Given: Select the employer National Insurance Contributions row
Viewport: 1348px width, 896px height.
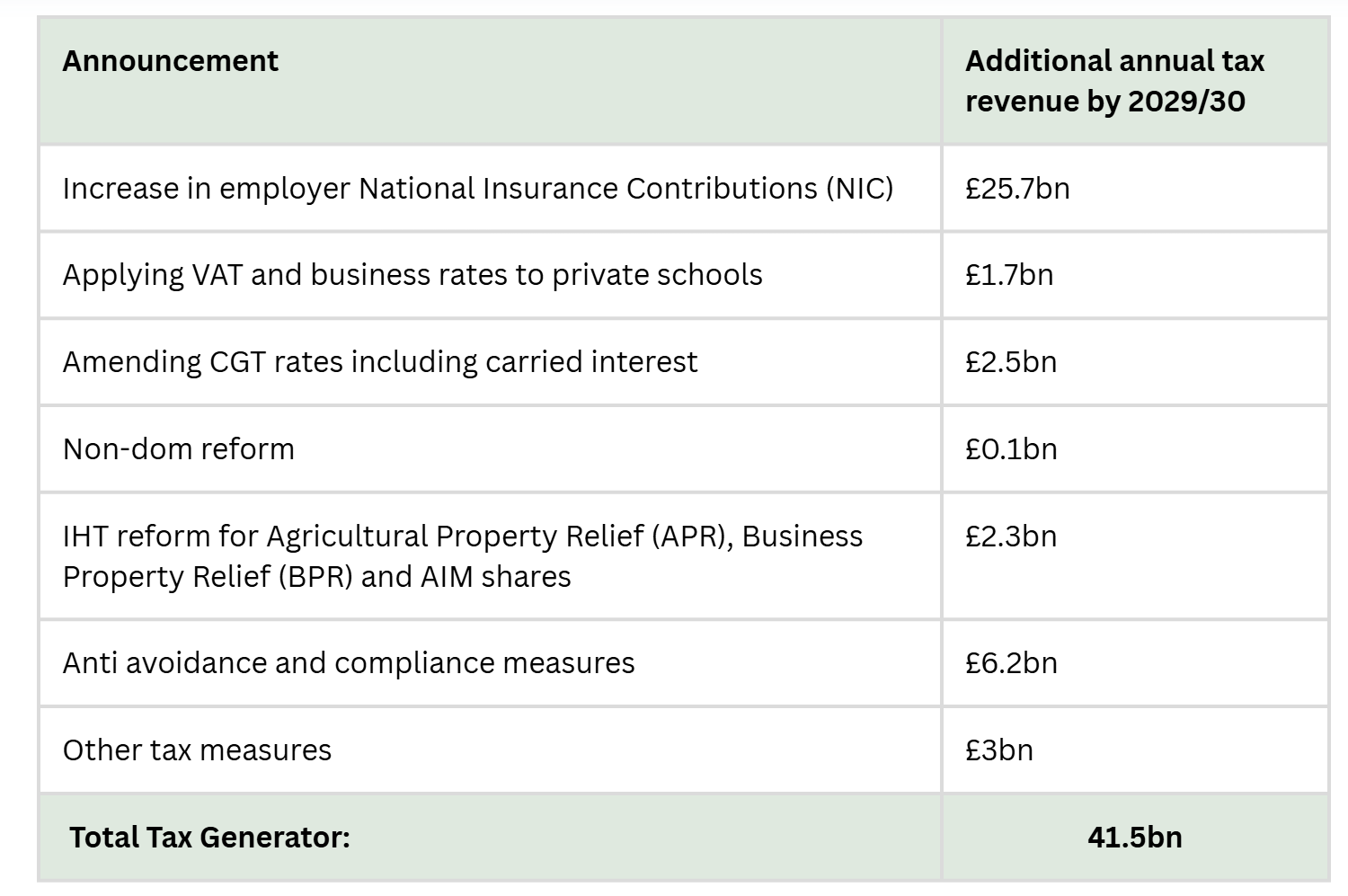Looking at the screenshot, I should (477, 189).
